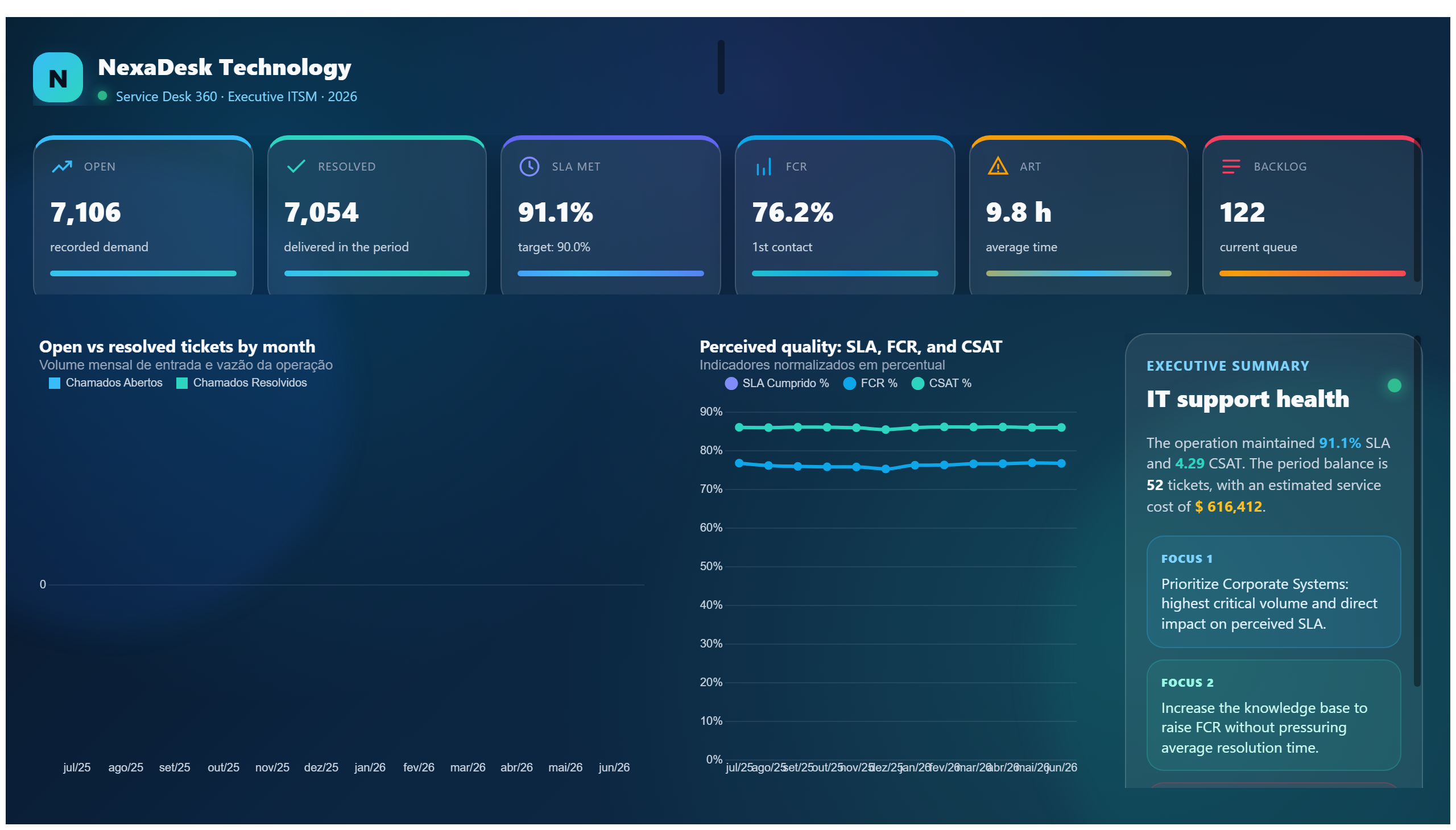Click 'Indicadores normalizados em percentual' subtitle

tap(821, 365)
